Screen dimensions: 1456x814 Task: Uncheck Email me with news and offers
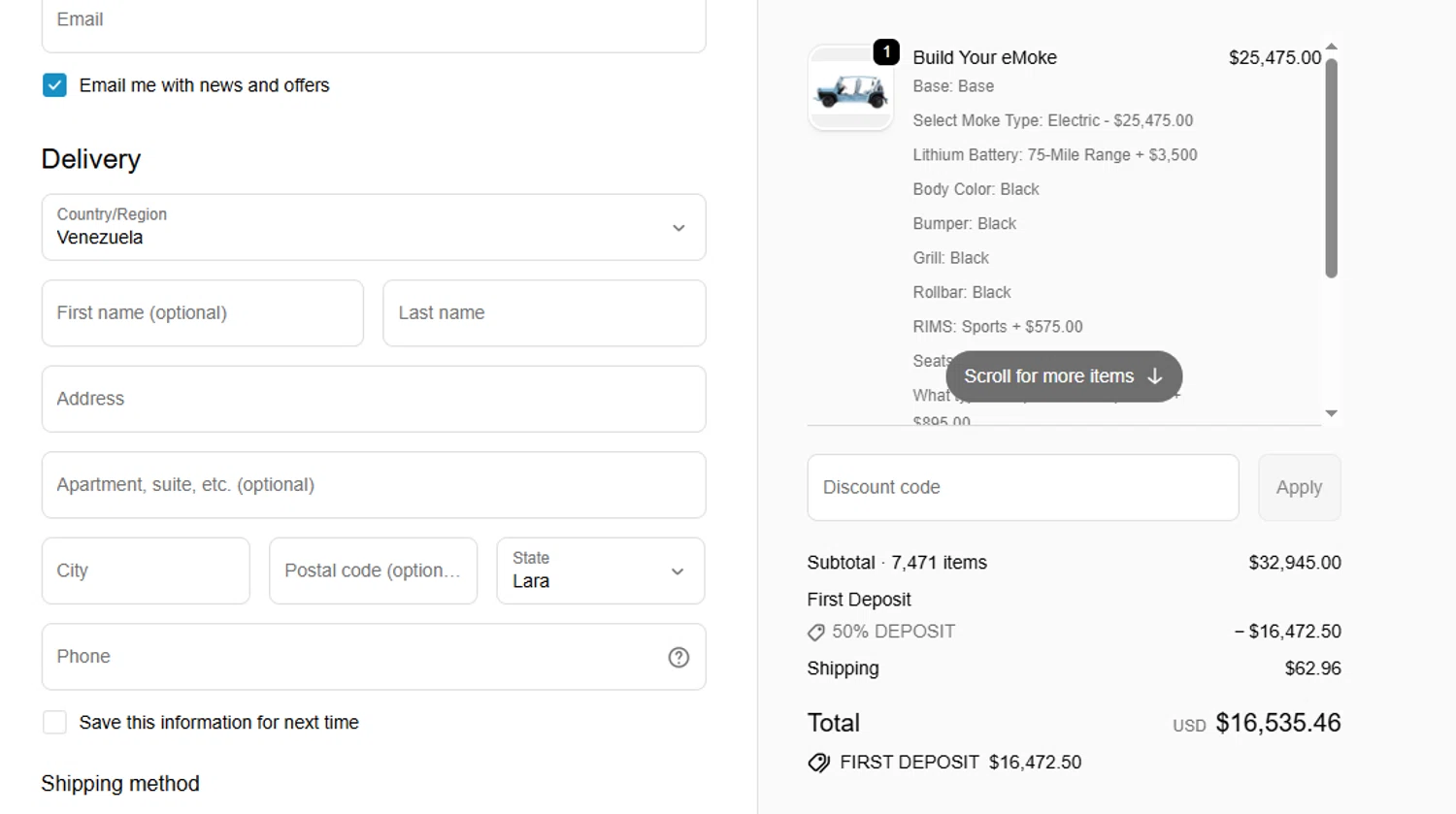pyautogui.click(x=55, y=85)
